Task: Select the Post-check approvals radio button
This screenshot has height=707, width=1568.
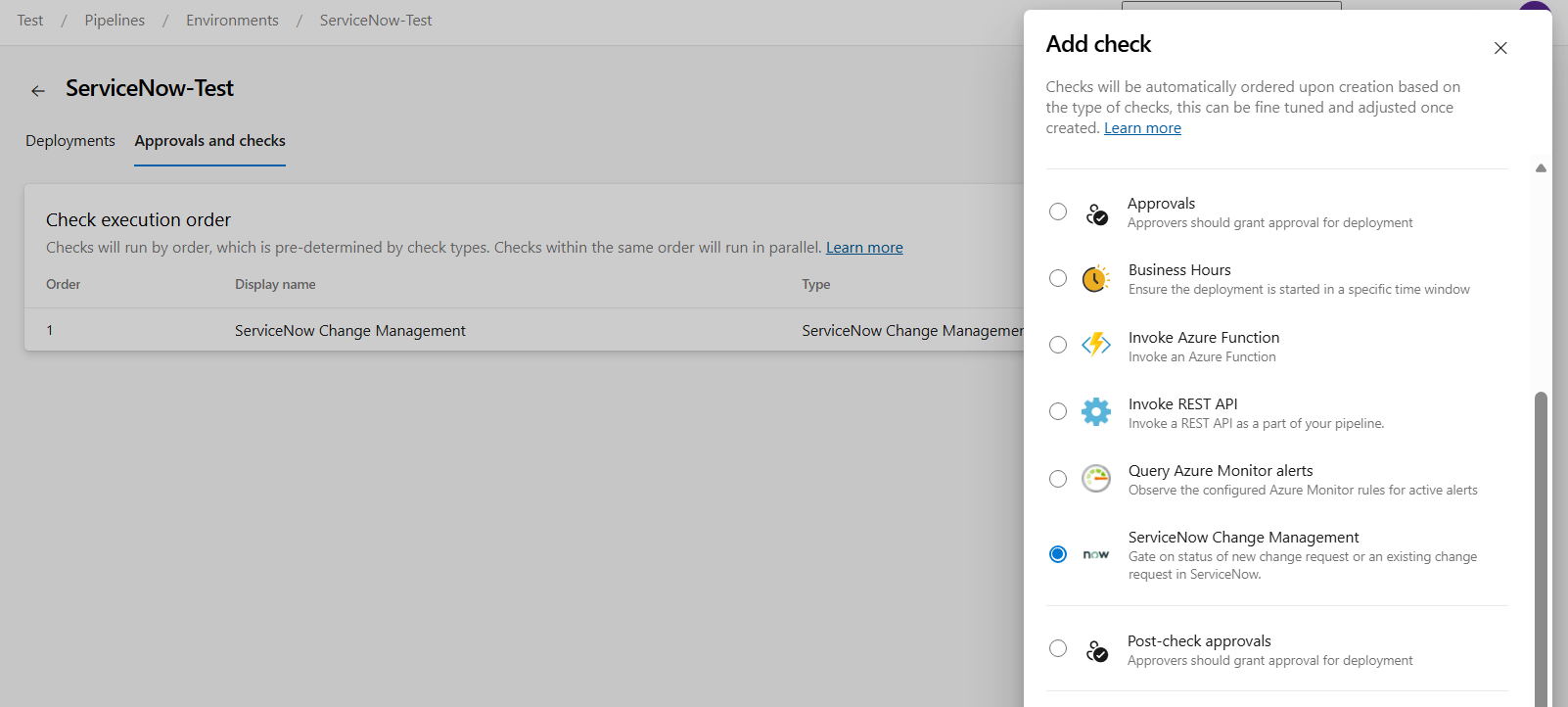Action: tap(1058, 648)
